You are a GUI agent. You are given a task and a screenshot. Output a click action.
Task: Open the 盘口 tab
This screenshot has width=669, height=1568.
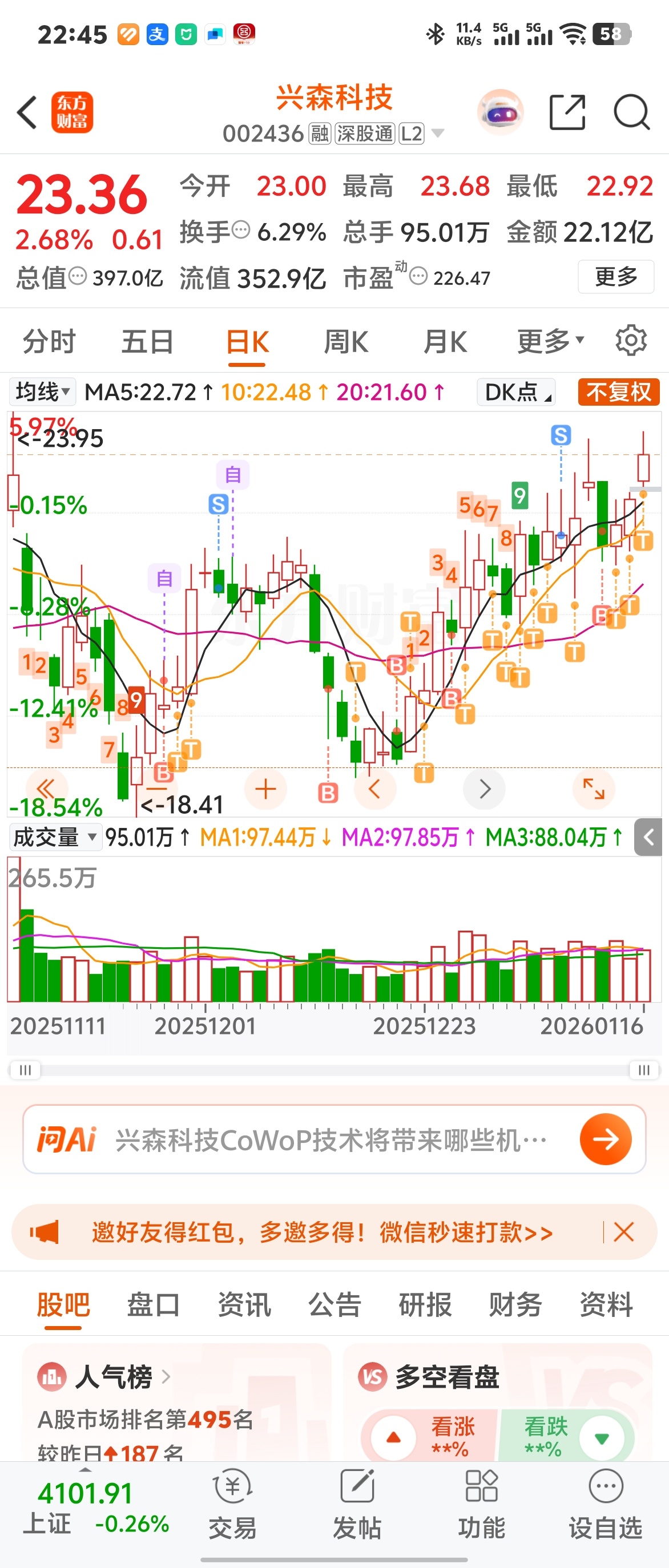[154, 1305]
